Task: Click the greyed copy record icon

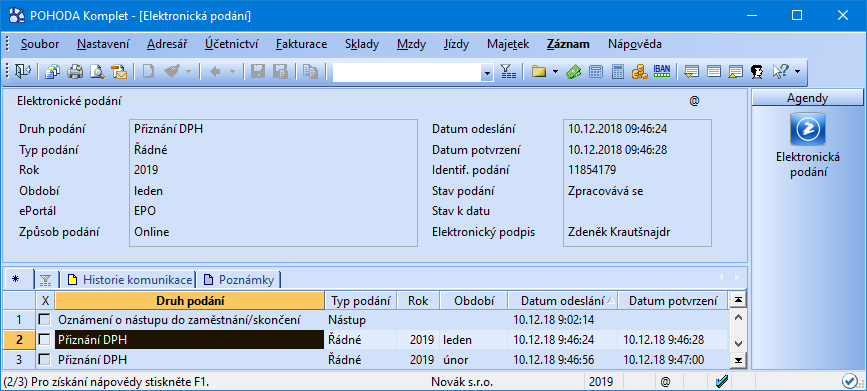Action: [x=310, y=71]
